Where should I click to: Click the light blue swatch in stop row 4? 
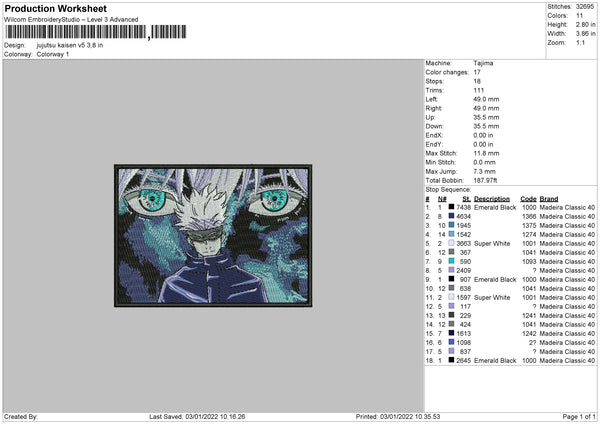451,234
